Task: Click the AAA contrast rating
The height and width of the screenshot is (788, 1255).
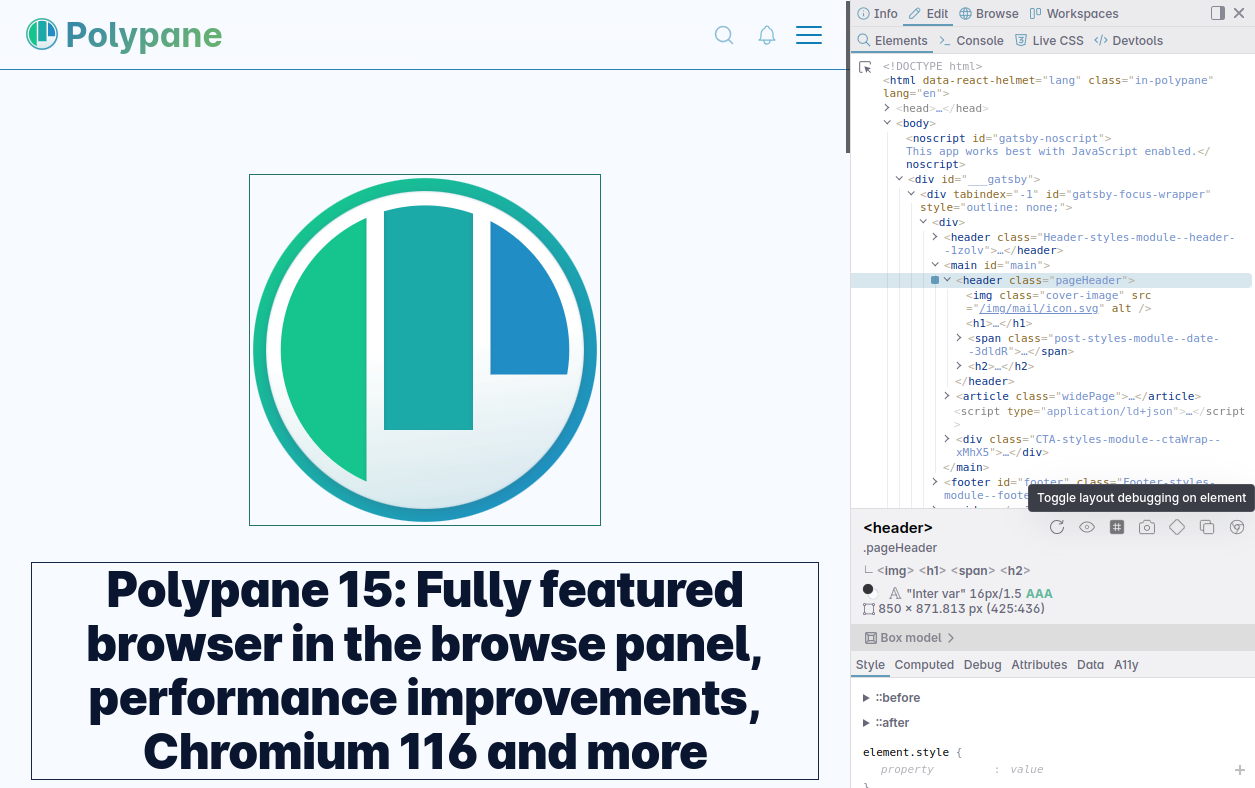Action: pyautogui.click(x=1039, y=593)
